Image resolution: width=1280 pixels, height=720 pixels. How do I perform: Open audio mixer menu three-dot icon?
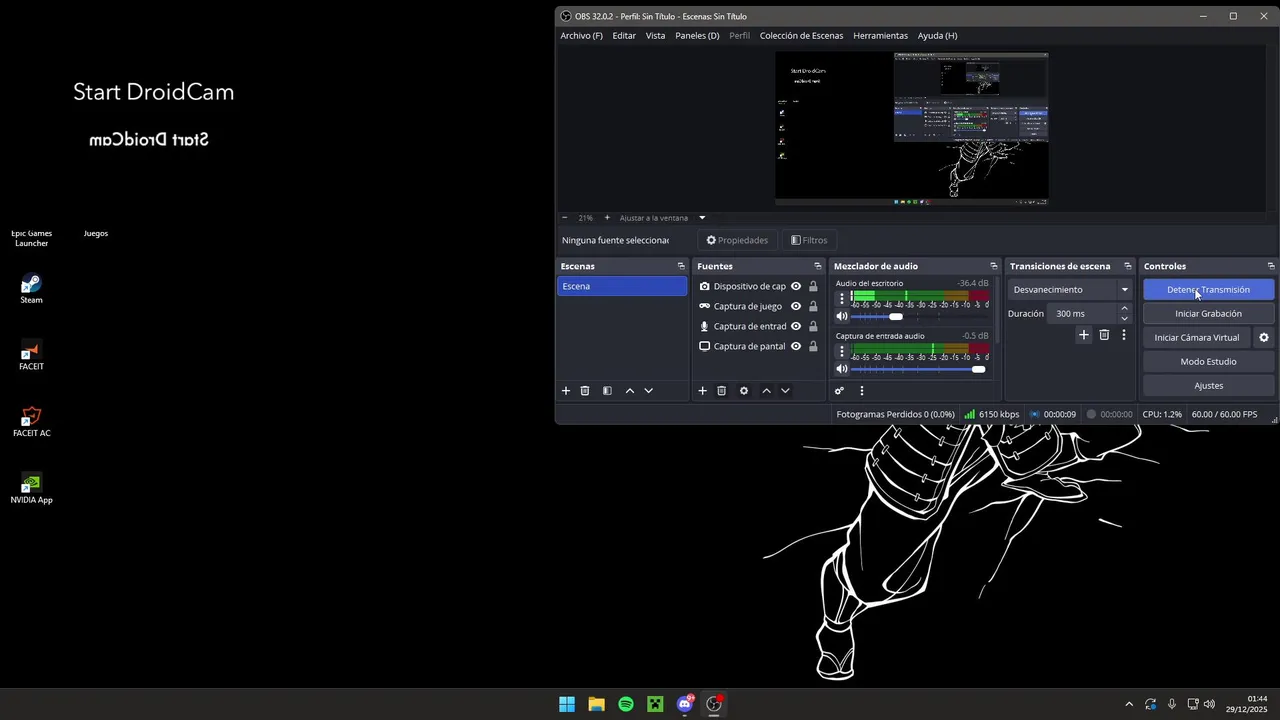[x=861, y=391]
